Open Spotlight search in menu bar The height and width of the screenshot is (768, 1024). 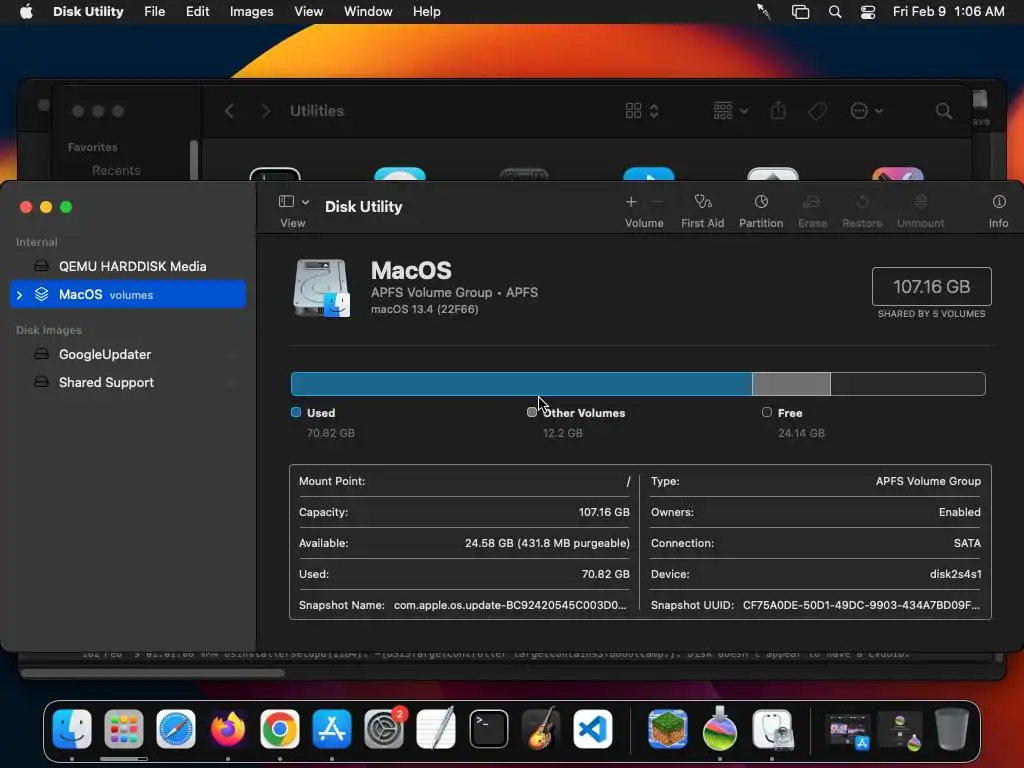tap(835, 12)
